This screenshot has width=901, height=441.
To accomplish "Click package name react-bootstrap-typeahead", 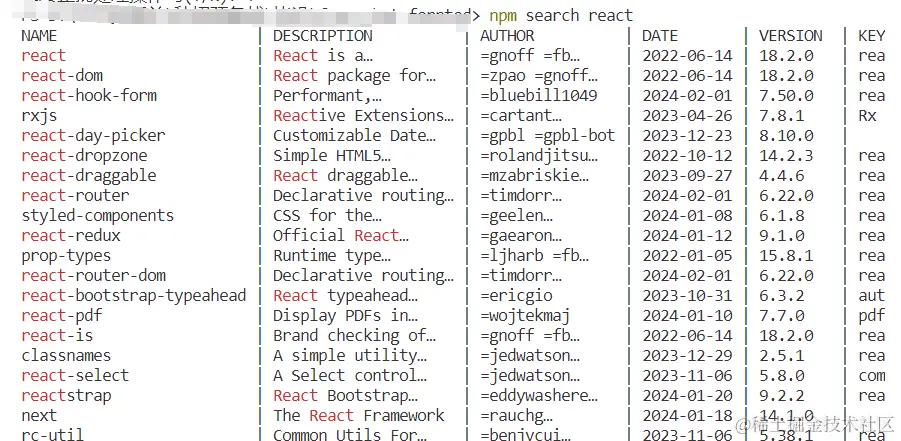I will (x=134, y=296).
